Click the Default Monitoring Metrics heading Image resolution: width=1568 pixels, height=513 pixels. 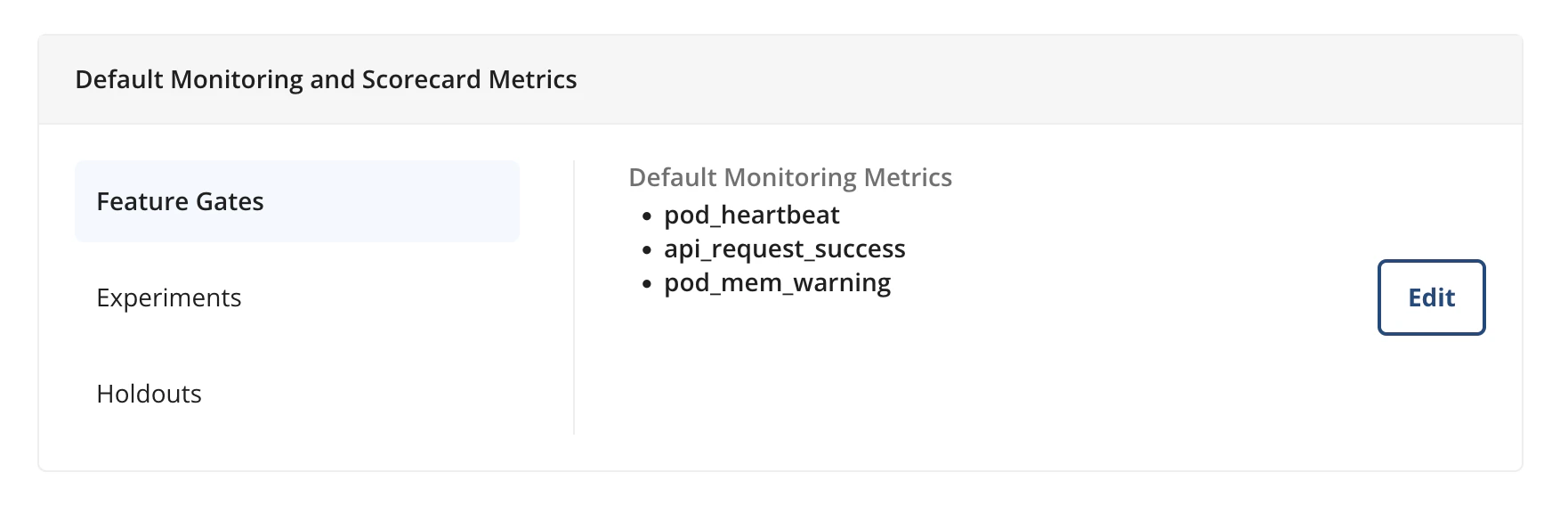tap(790, 177)
